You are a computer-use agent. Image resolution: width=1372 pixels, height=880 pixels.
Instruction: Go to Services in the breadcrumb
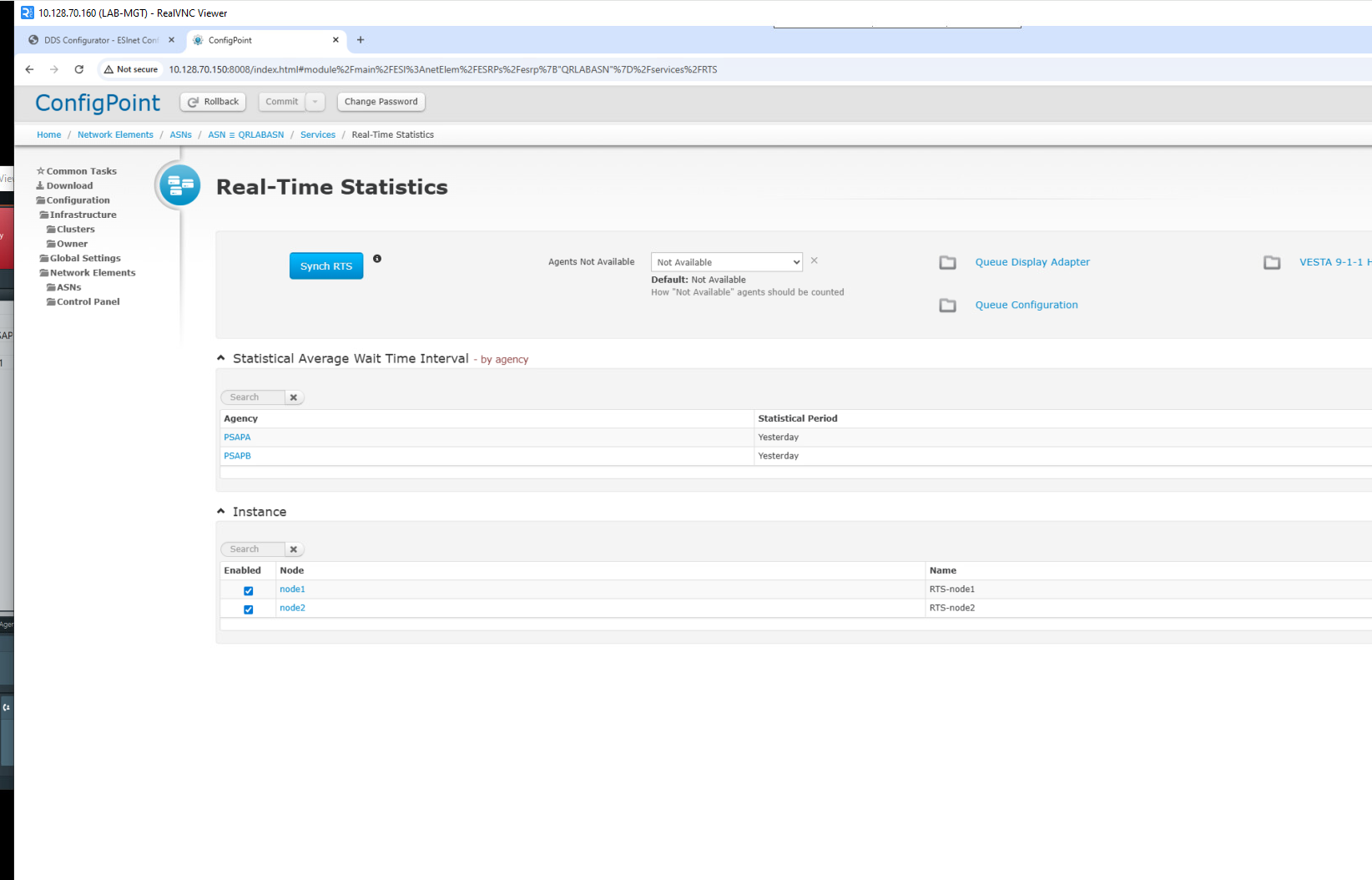click(x=318, y=134)
